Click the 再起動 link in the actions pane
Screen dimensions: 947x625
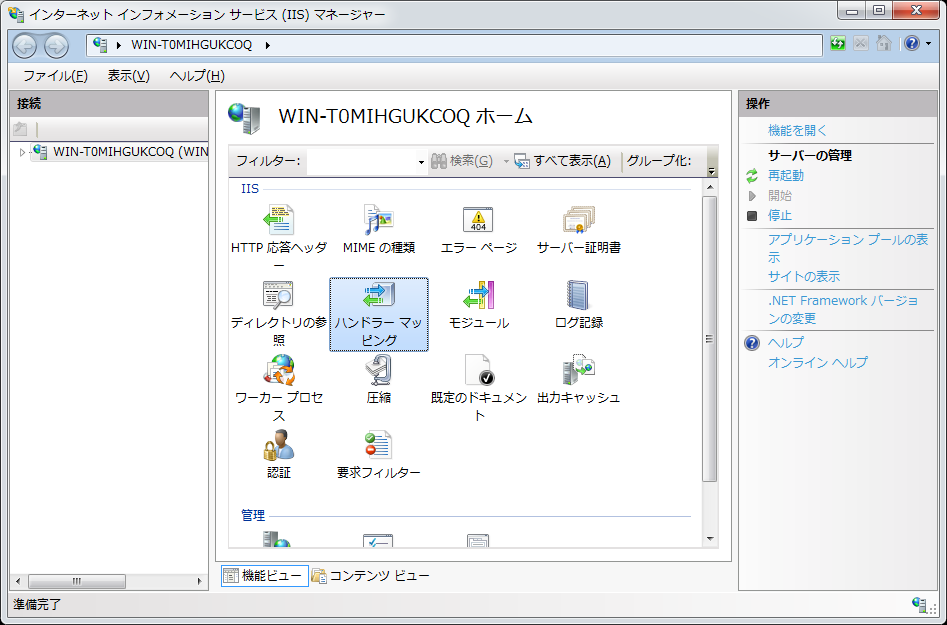[785, 175]
